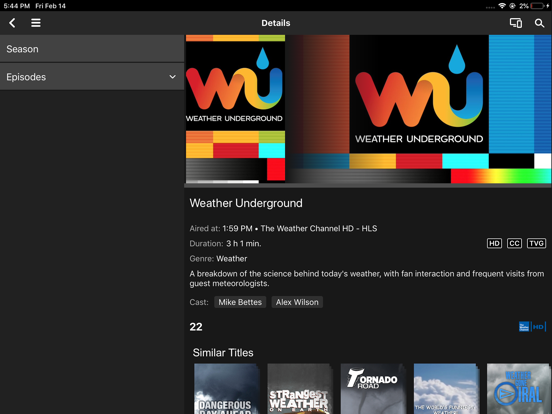
Task: Tap the HD badge icon
Action: click(494, 243)
